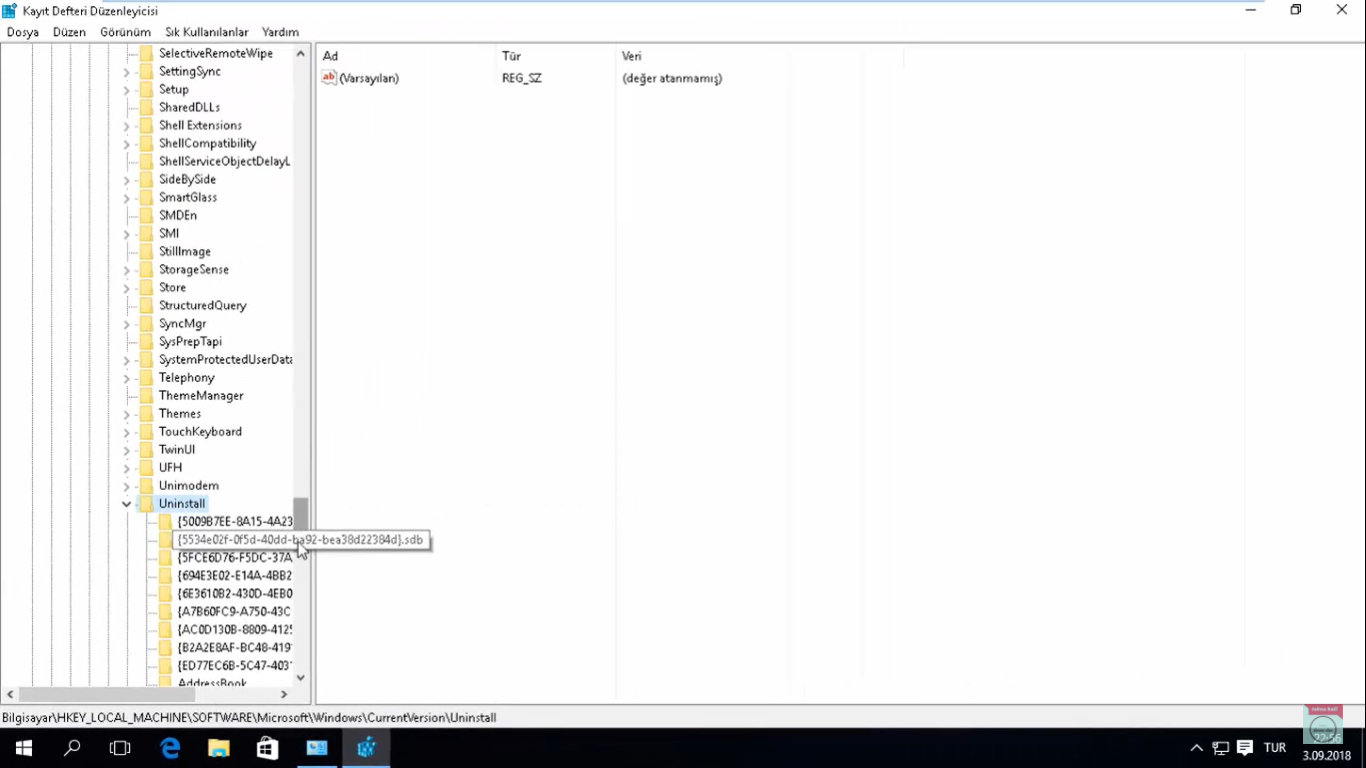Screen dimensions: 1366x768
Task: Expand the Shell Extensions key
Action: (127, 126)
